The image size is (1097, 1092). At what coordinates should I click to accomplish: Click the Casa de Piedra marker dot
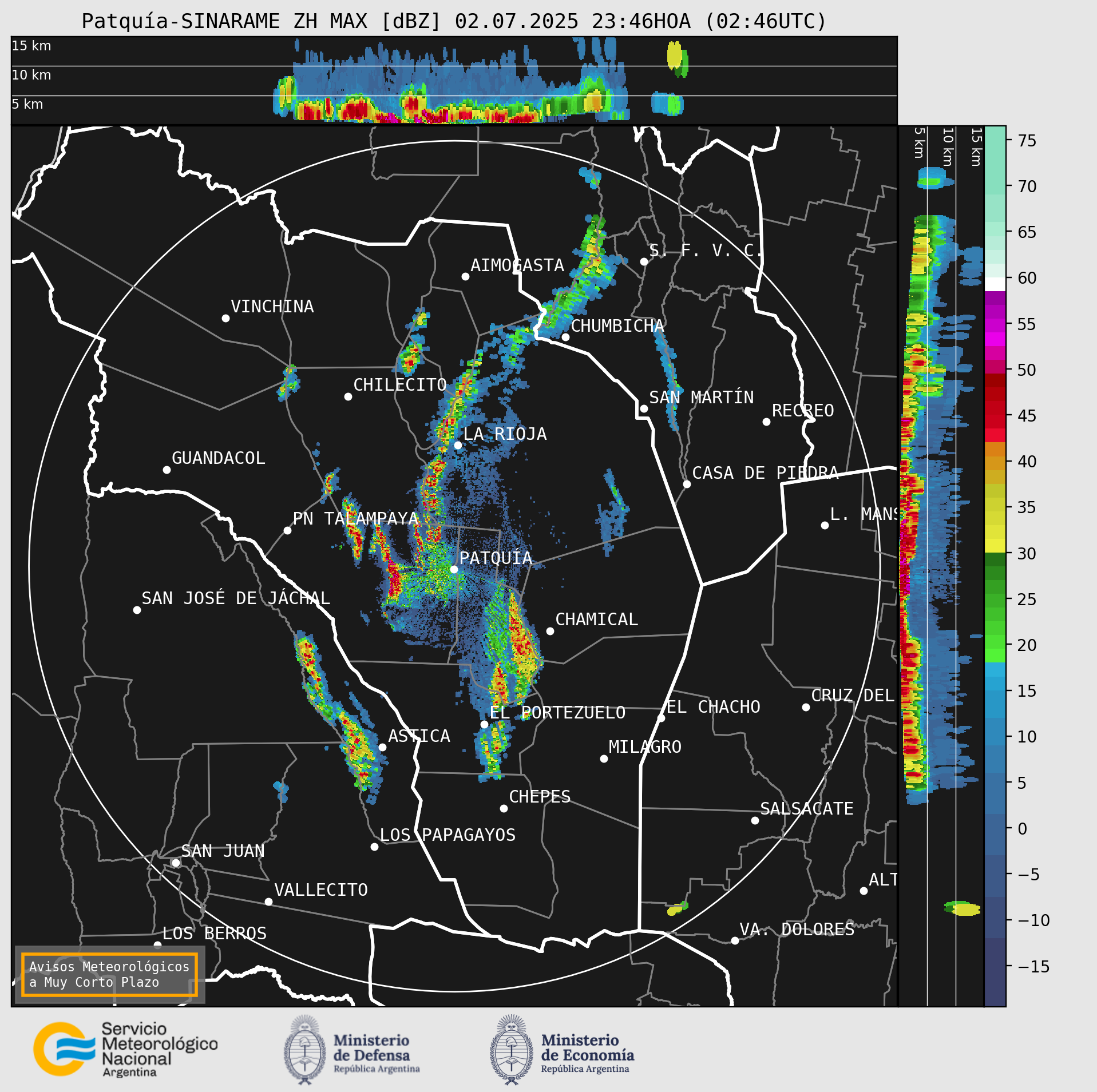[687, 484]
